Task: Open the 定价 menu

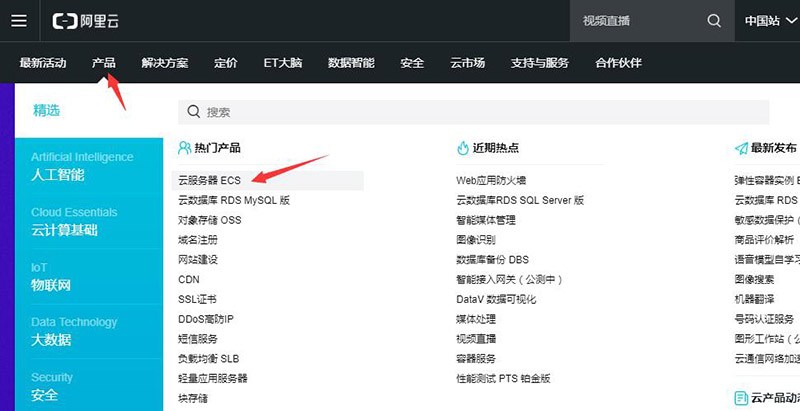Action: point(226,63)
